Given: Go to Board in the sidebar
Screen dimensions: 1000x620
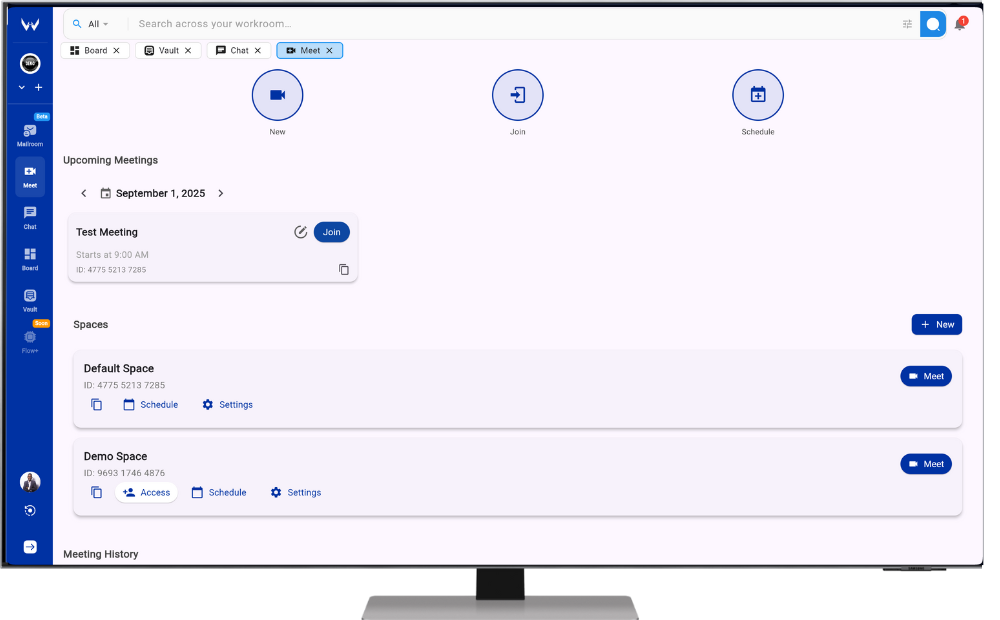Looking at the screenshot, I should (x=30, y=258).
